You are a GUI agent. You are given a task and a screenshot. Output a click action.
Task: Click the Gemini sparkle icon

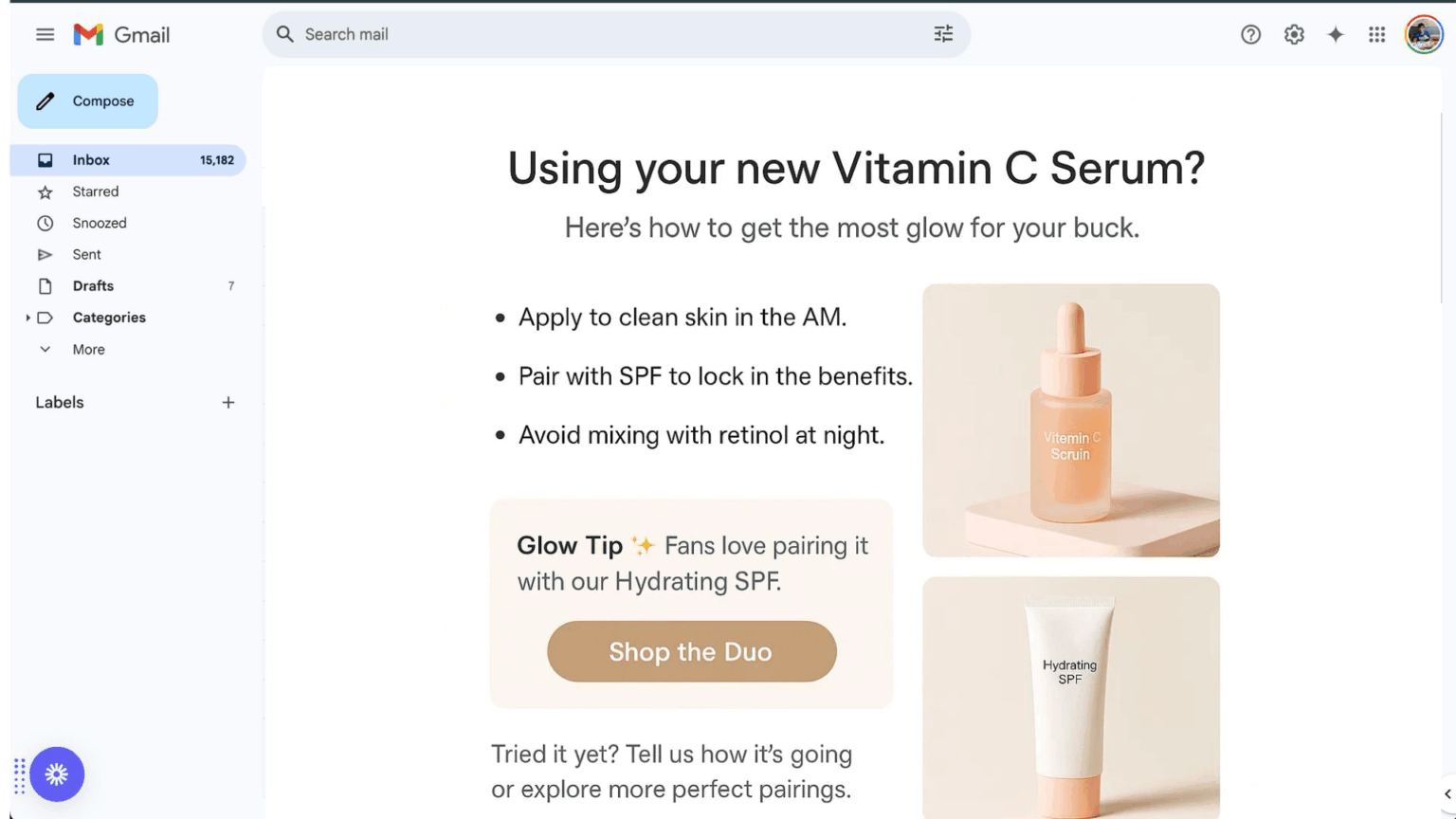click(1336, 35)
